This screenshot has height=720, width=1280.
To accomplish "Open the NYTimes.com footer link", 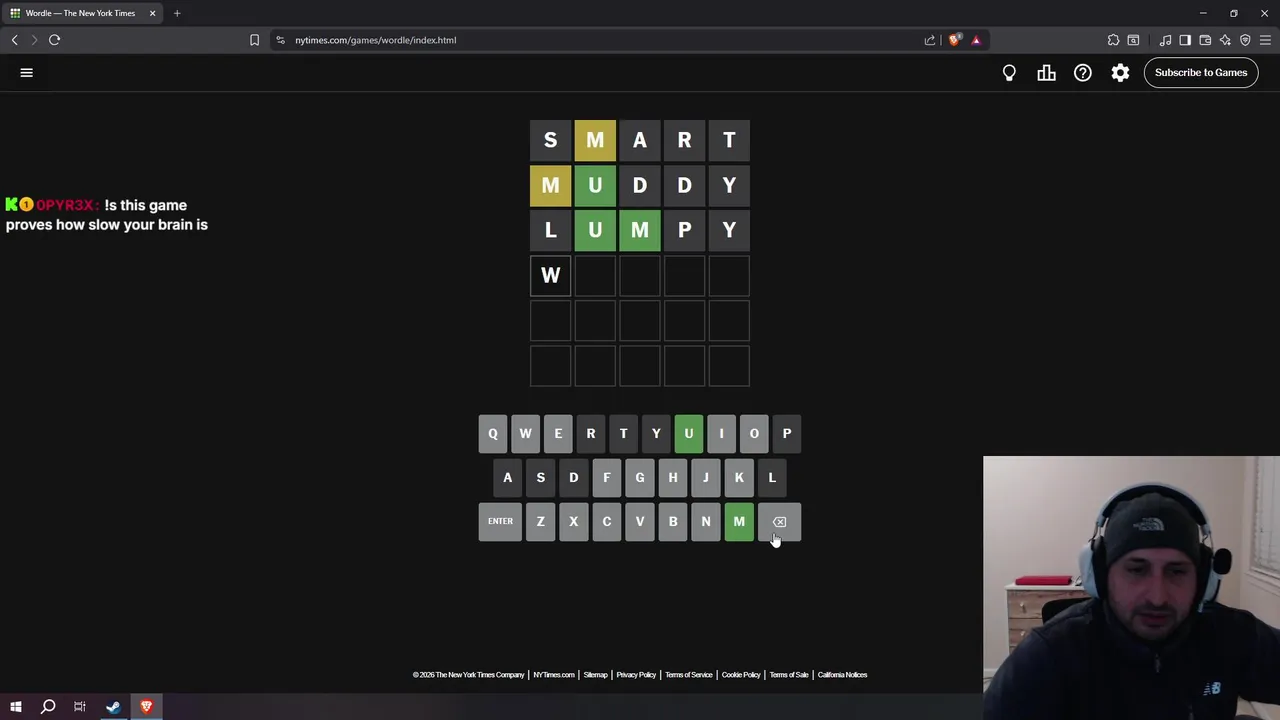I will click(554, 675).
